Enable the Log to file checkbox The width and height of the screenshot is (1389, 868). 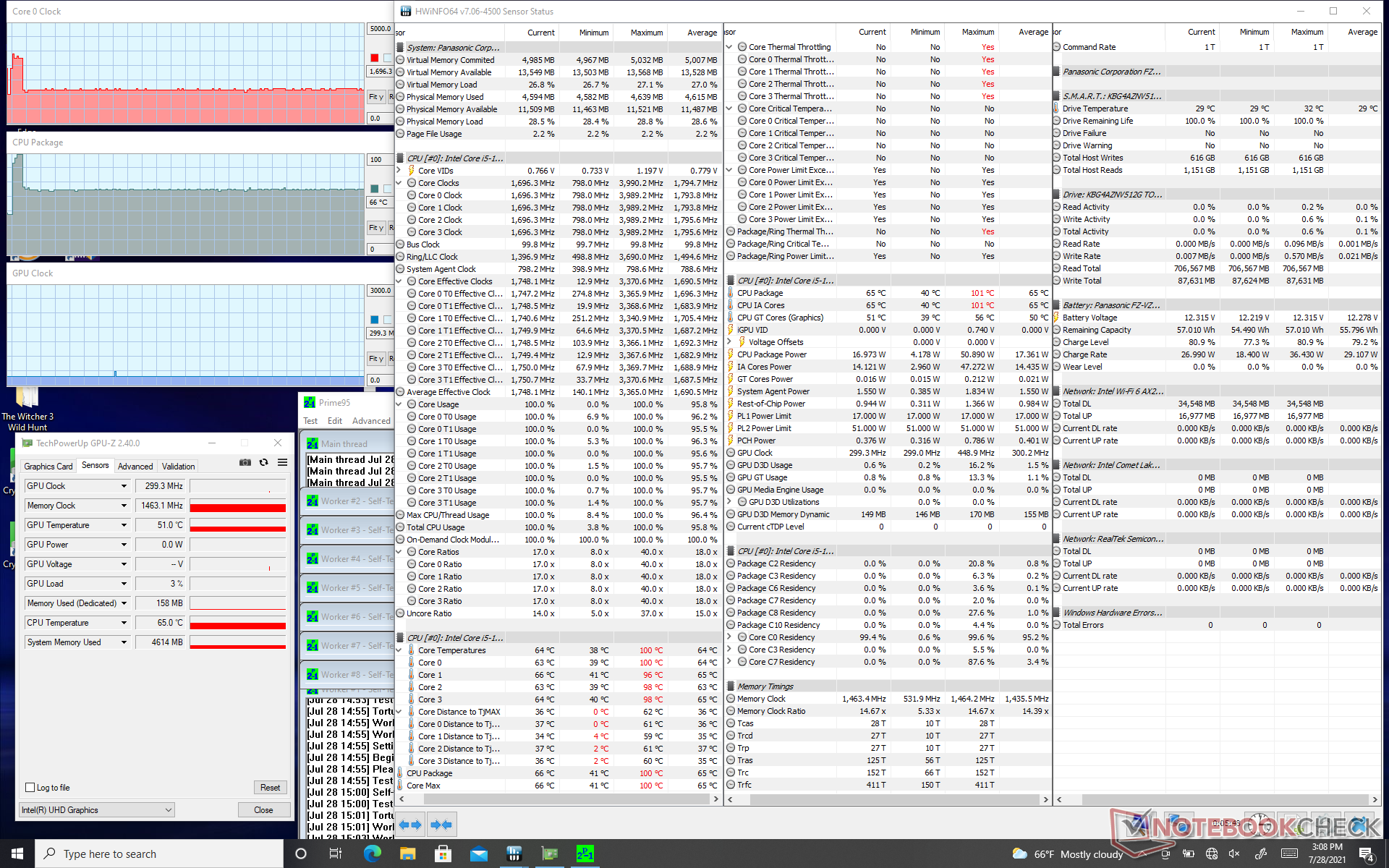[30, 788]
